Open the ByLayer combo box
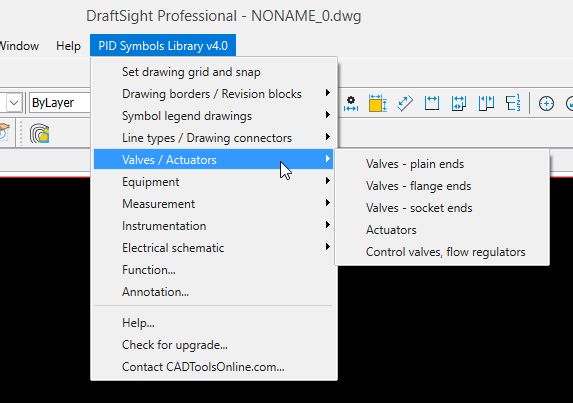 [60, 103]
